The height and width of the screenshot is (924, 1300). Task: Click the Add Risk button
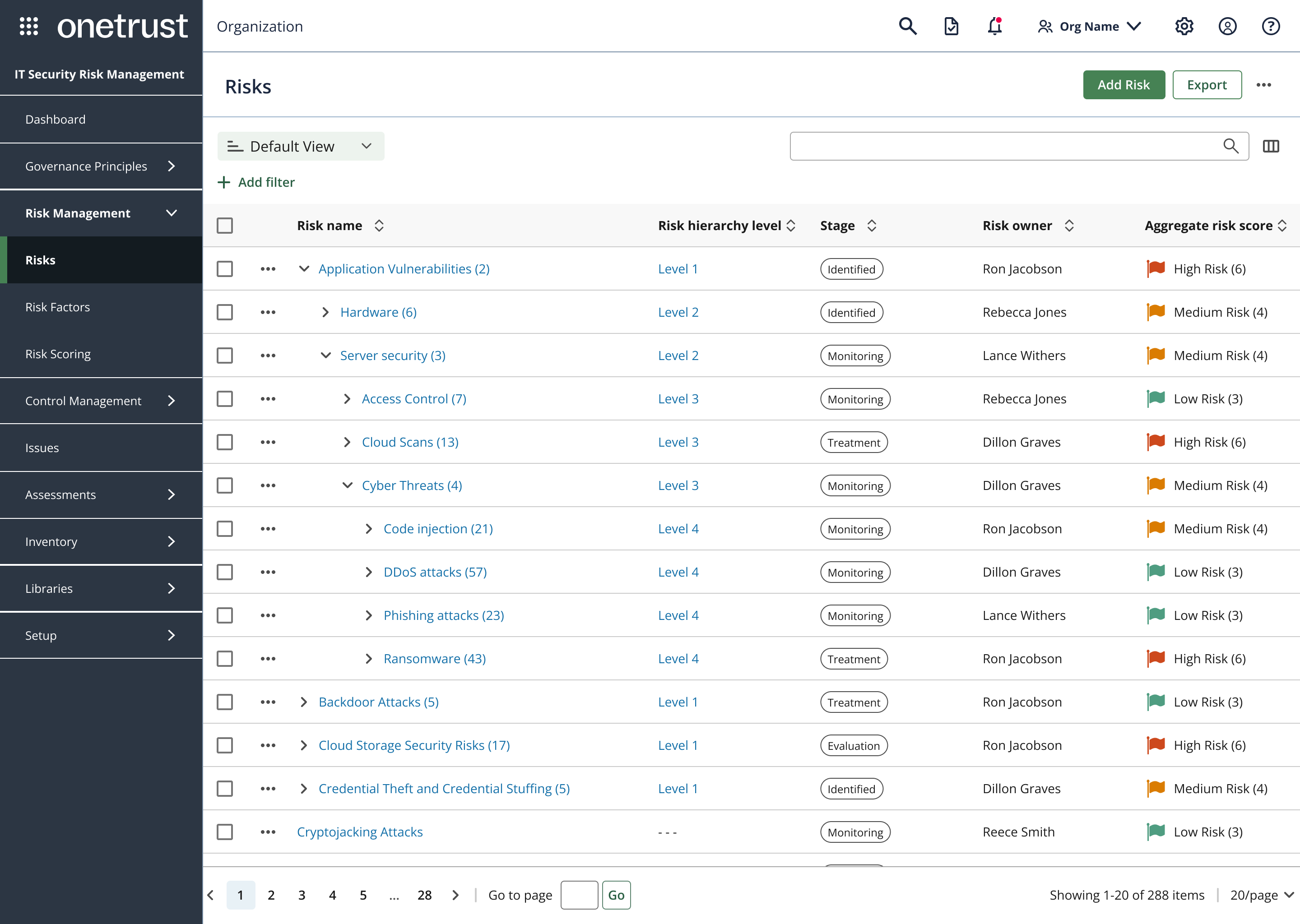(1124, 85)
